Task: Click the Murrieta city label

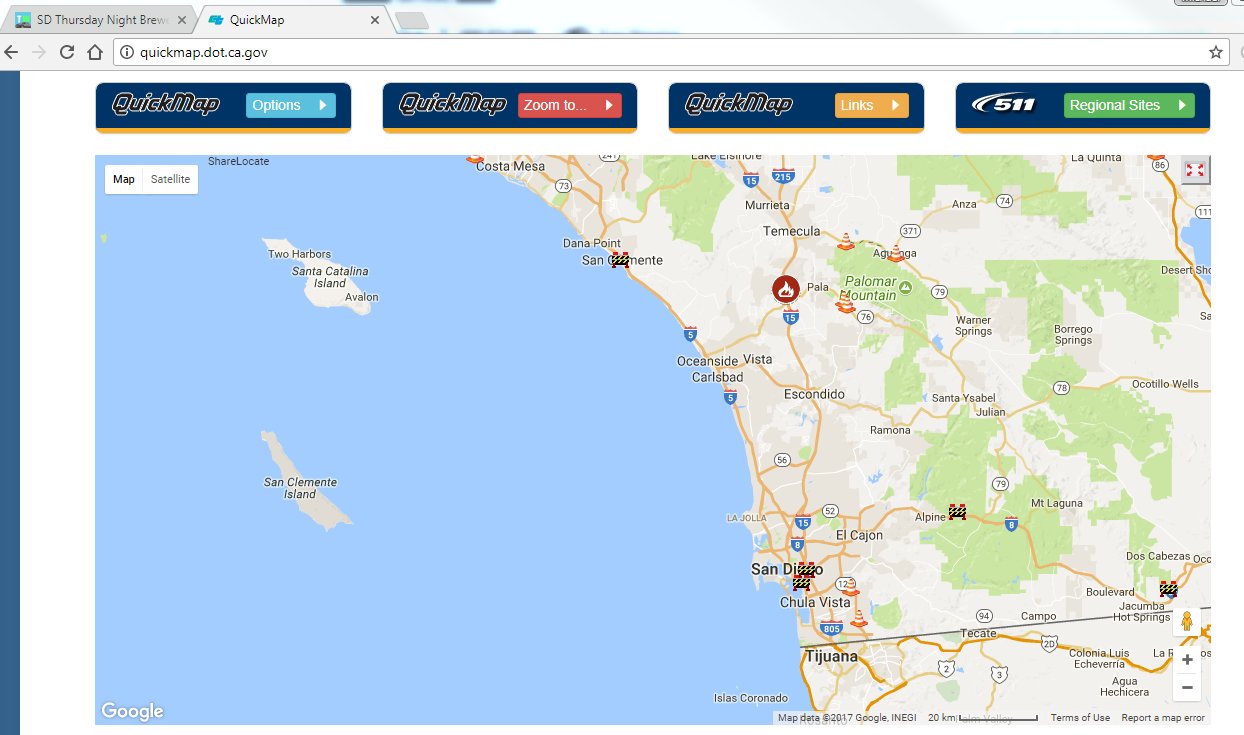Action: point(767,205)
